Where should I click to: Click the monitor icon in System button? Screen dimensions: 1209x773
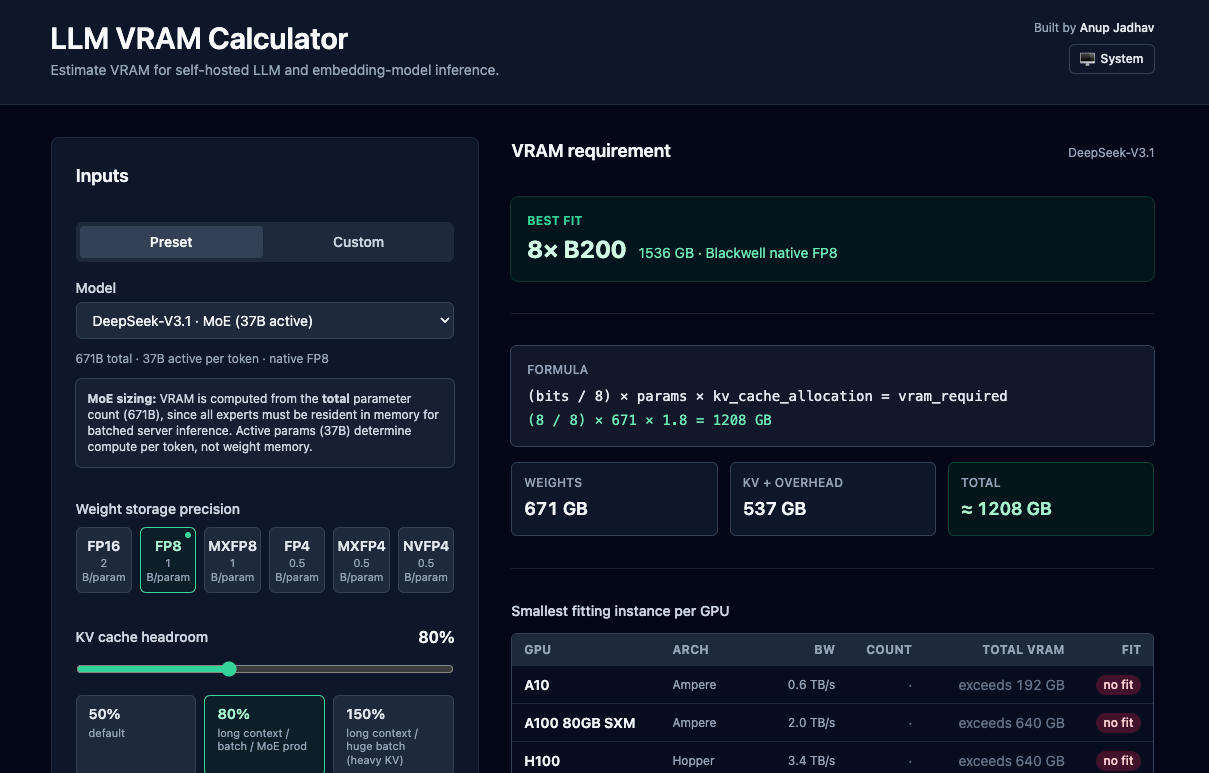[1087, 59]
